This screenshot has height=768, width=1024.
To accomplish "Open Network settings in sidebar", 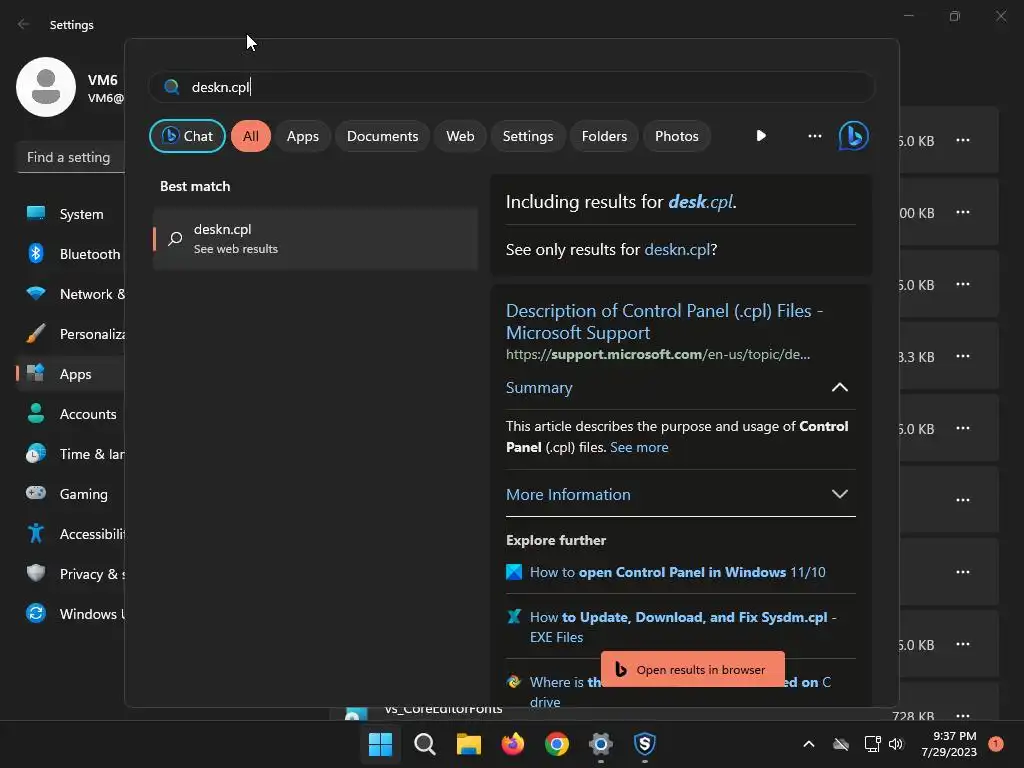I will pos(71,294).
